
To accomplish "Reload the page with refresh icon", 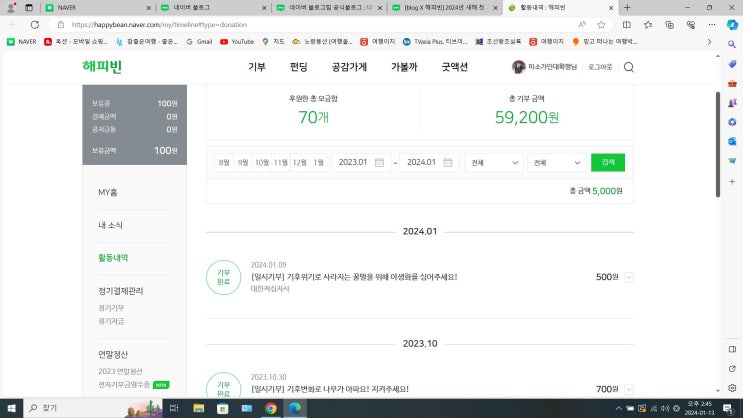I will coord(35,25).
